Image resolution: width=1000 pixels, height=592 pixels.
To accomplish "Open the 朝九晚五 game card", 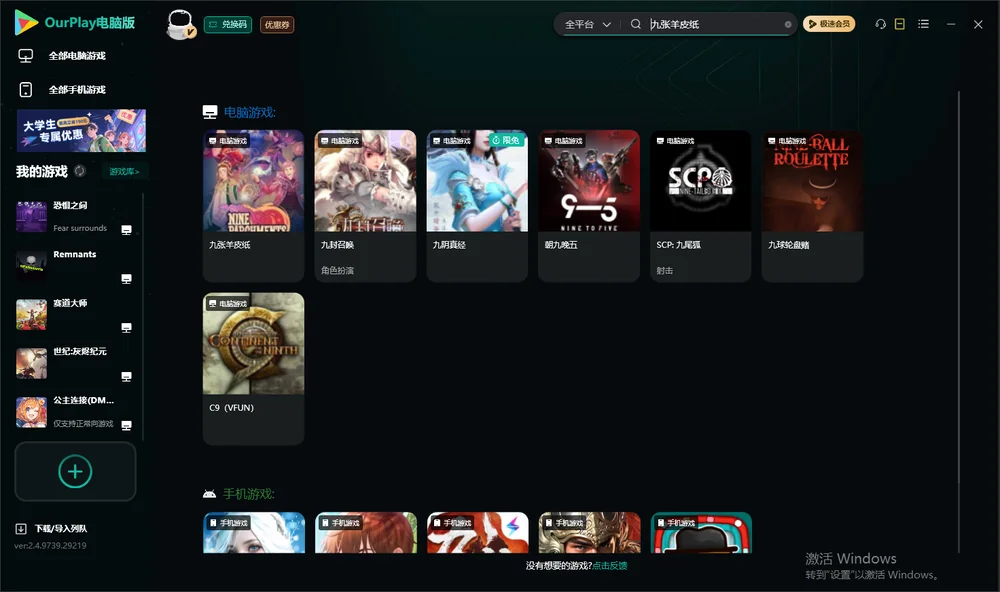I will coord(589,205).
